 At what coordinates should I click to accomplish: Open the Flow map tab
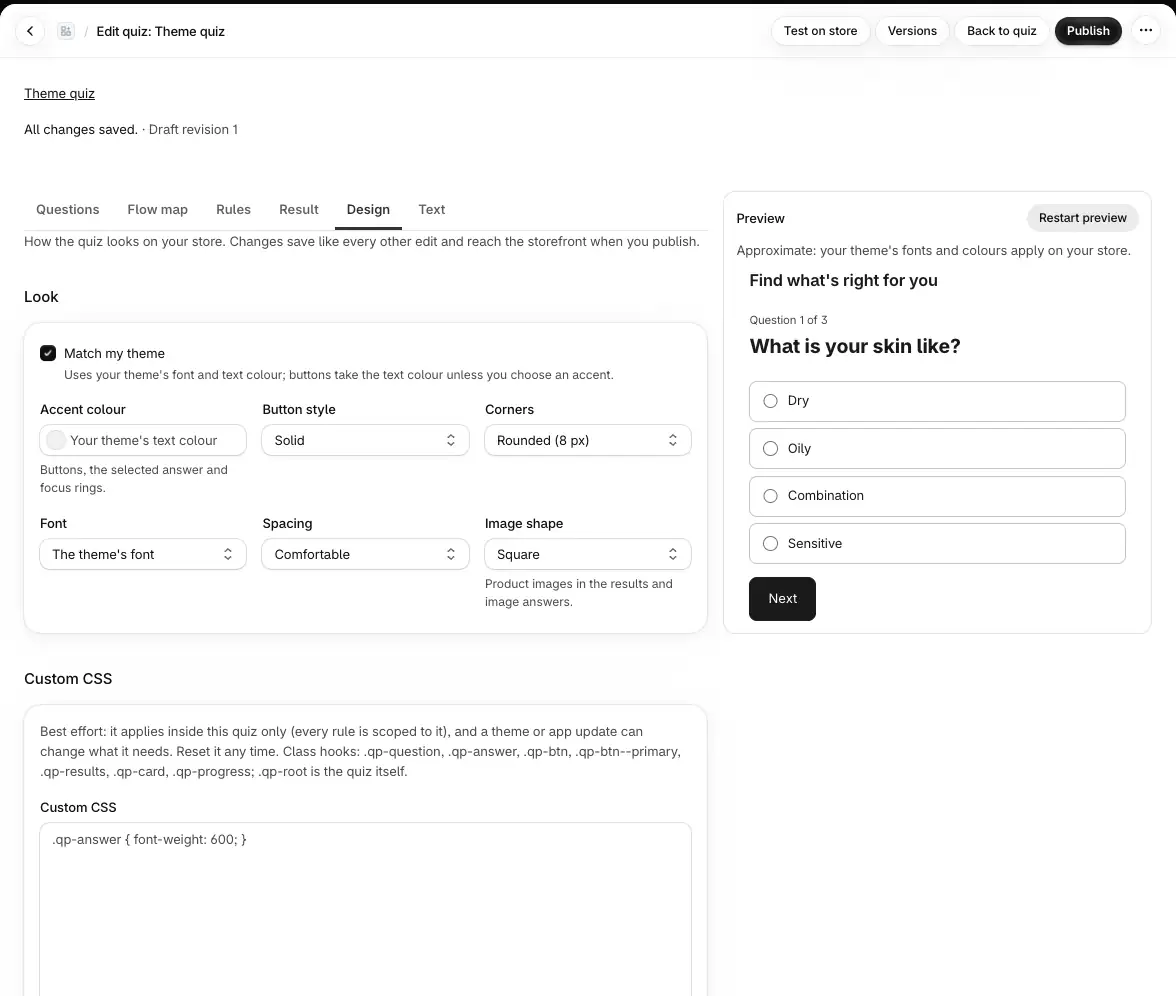pyautogui.click(x=158, y=209)
